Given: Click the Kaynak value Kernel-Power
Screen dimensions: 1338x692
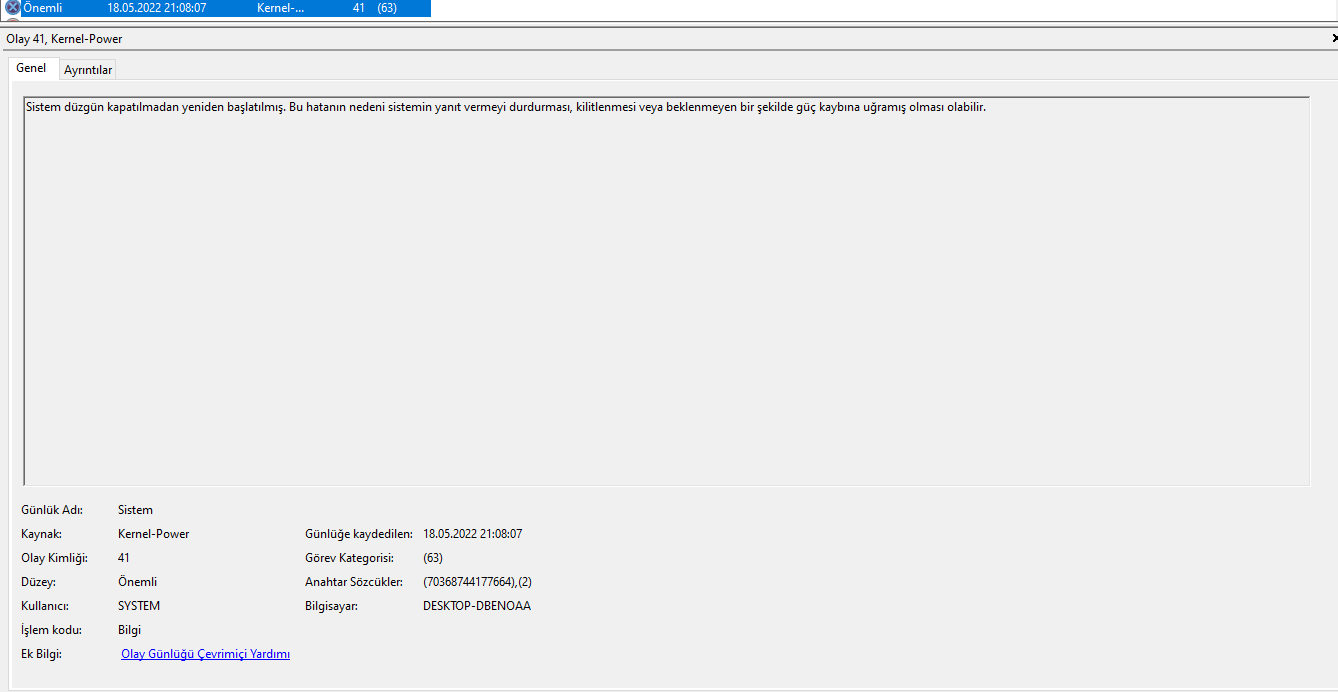Looking at the screenshot, I should point(153,534).
